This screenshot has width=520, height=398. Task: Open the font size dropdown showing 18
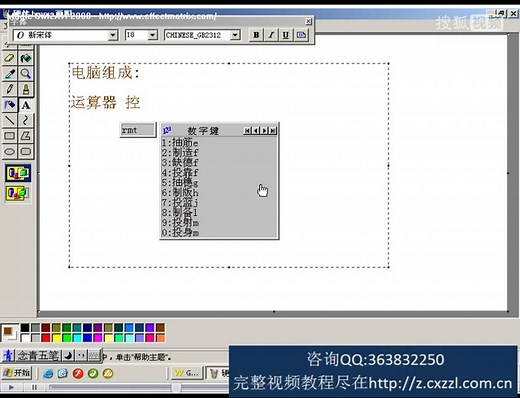(152, 35)
